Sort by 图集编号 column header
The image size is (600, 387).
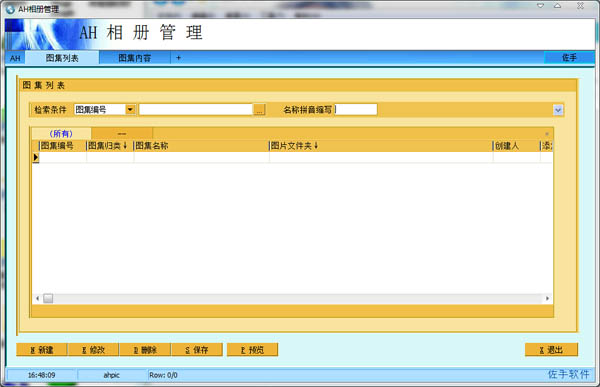pos(62,145)
